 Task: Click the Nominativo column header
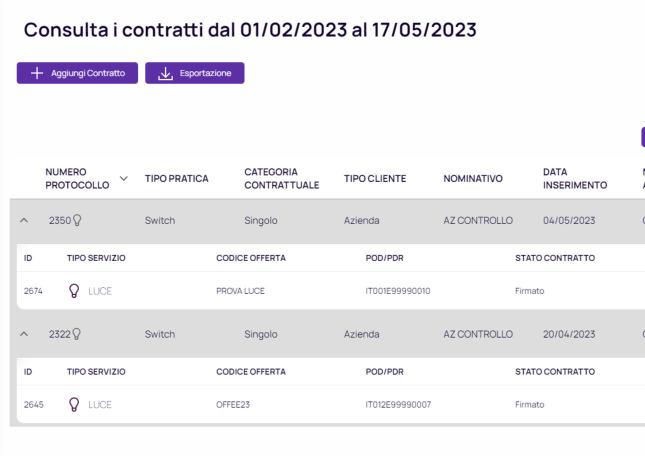475,178
